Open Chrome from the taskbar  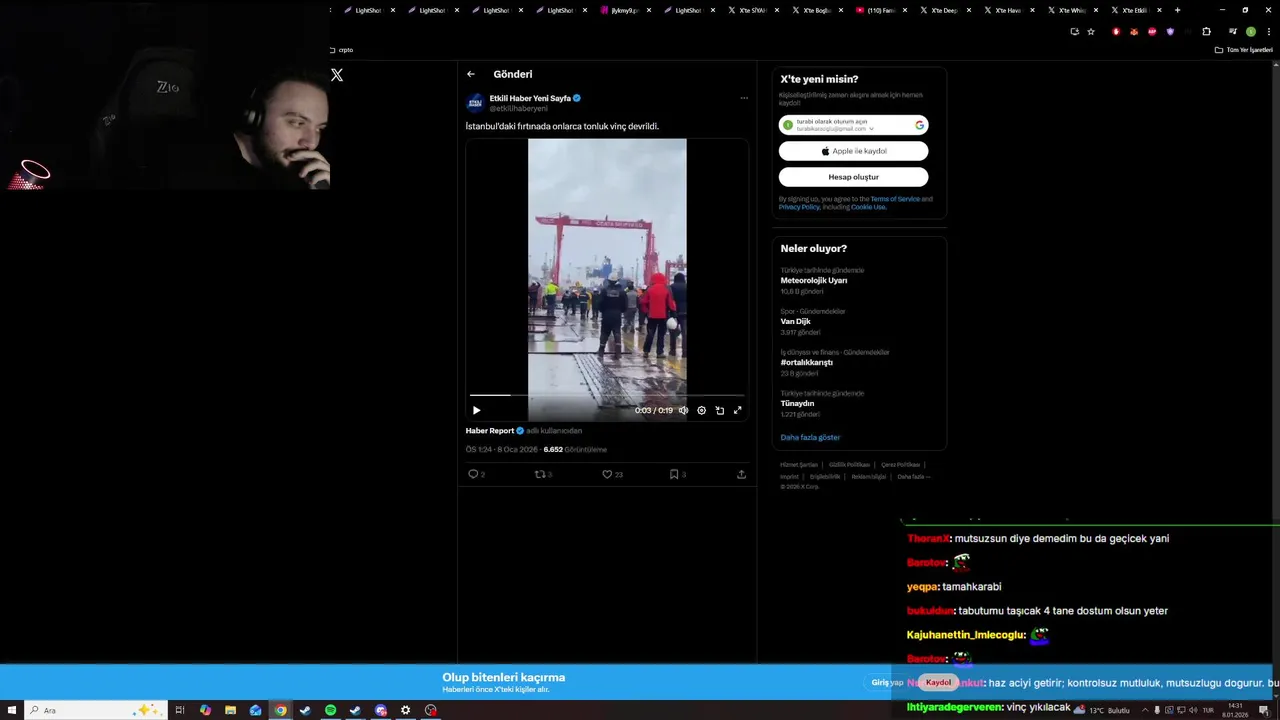click(x=281, y=710)
